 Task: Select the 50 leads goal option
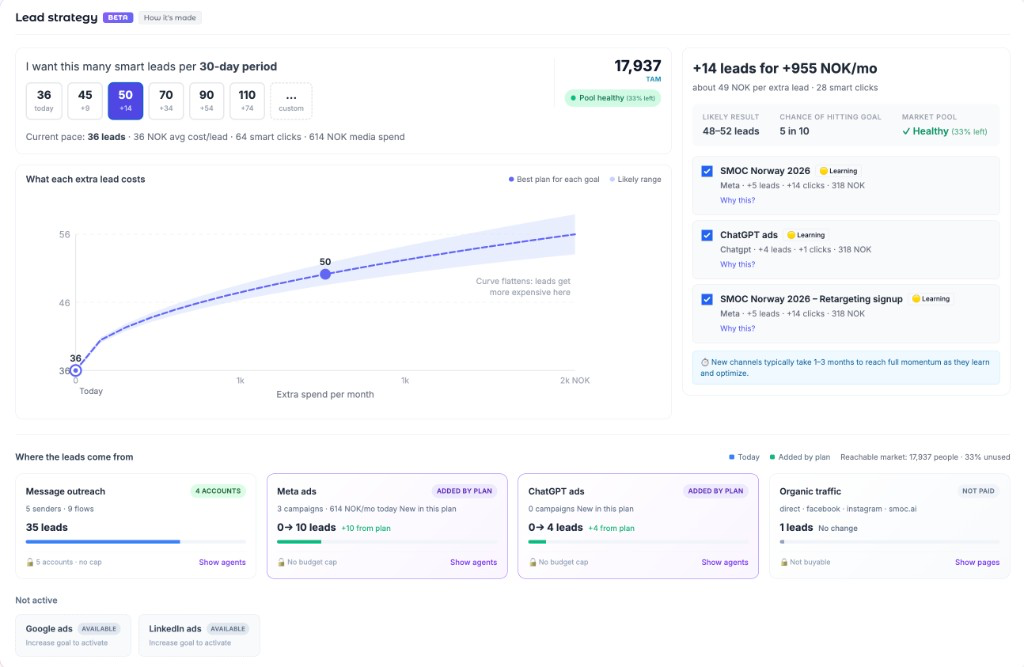125,101
